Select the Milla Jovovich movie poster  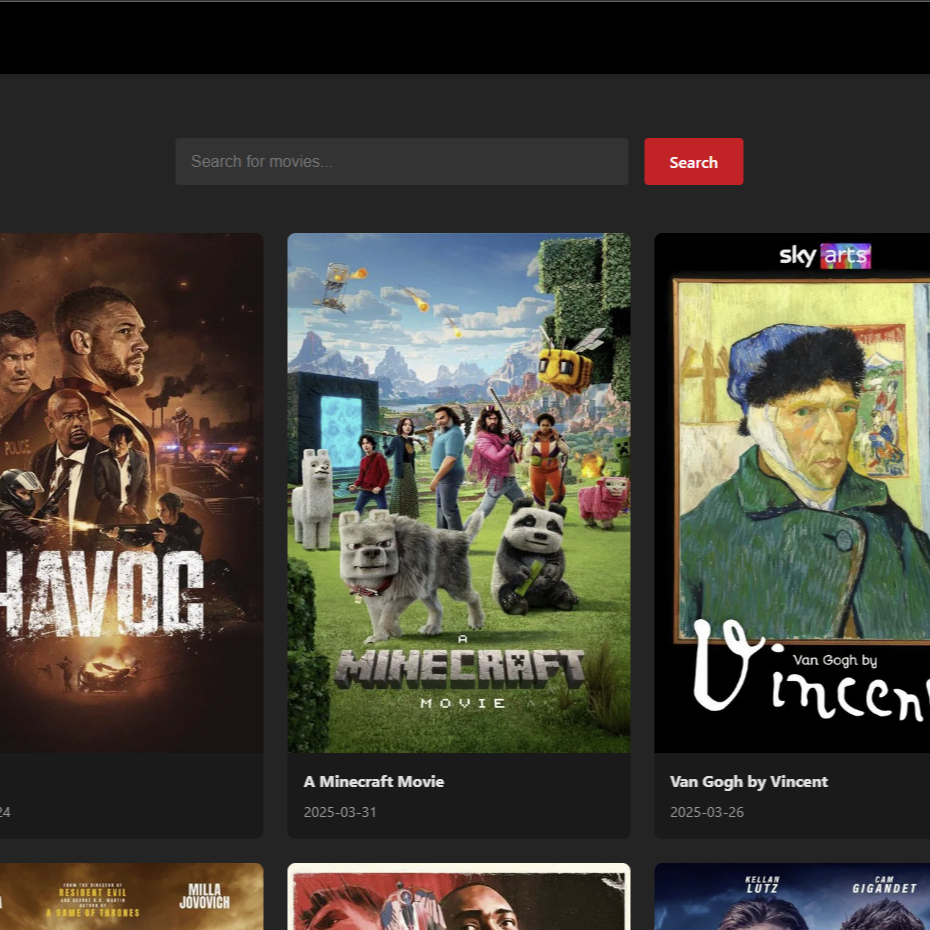[130, 897]
